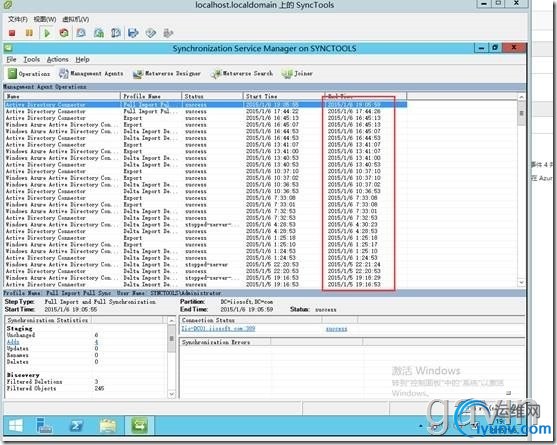
Task: Open File Explorer from the taskbar
Action: pos(108,425)
